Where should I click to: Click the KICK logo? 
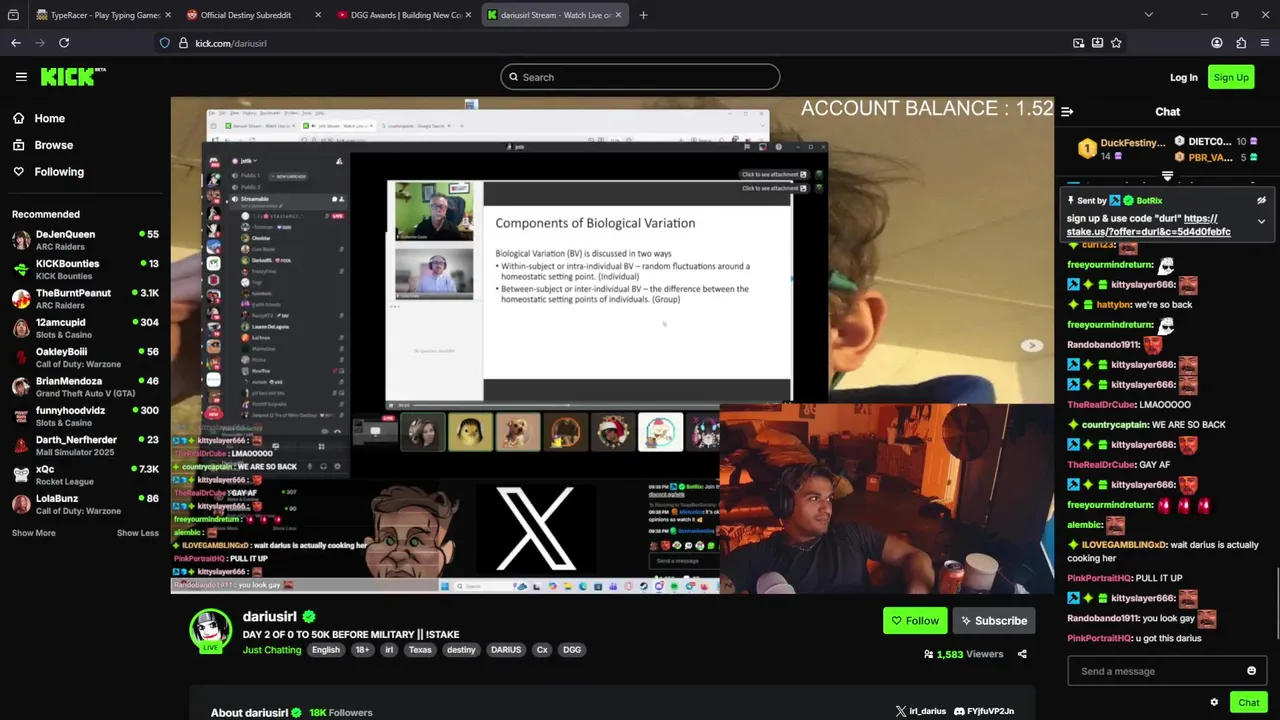(73, 77)
